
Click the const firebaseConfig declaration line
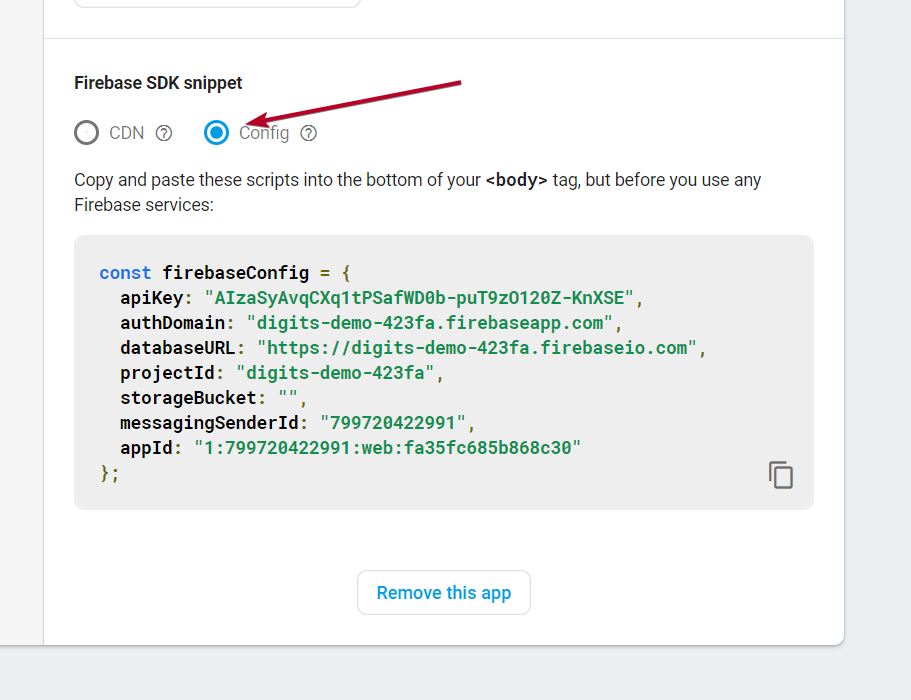click(225, 273)
